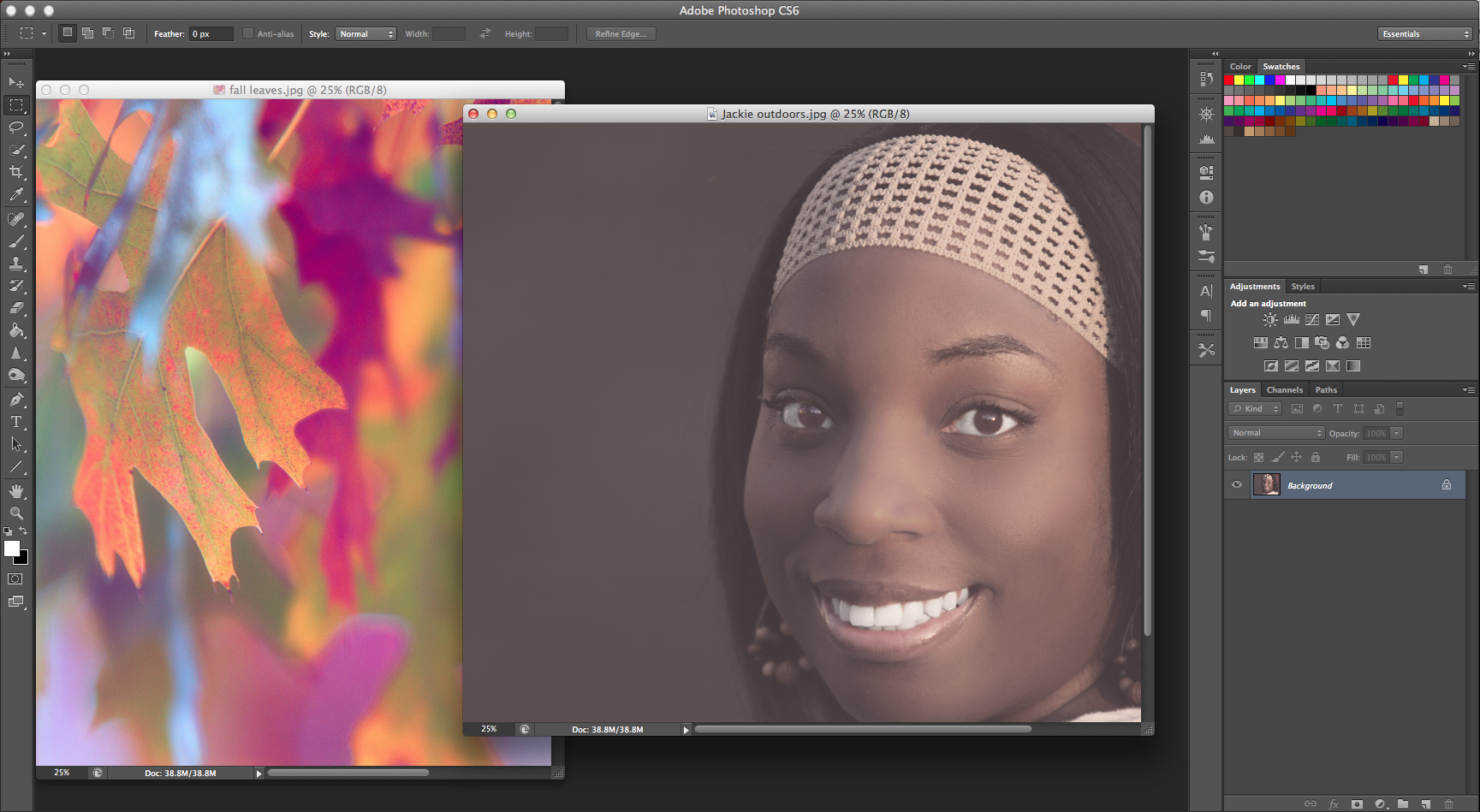The width and height of the screenshot is (1480, 812).
Task: Toggle lock transparent pixels
Action: pyautogui.click(x=1258, y=457)
